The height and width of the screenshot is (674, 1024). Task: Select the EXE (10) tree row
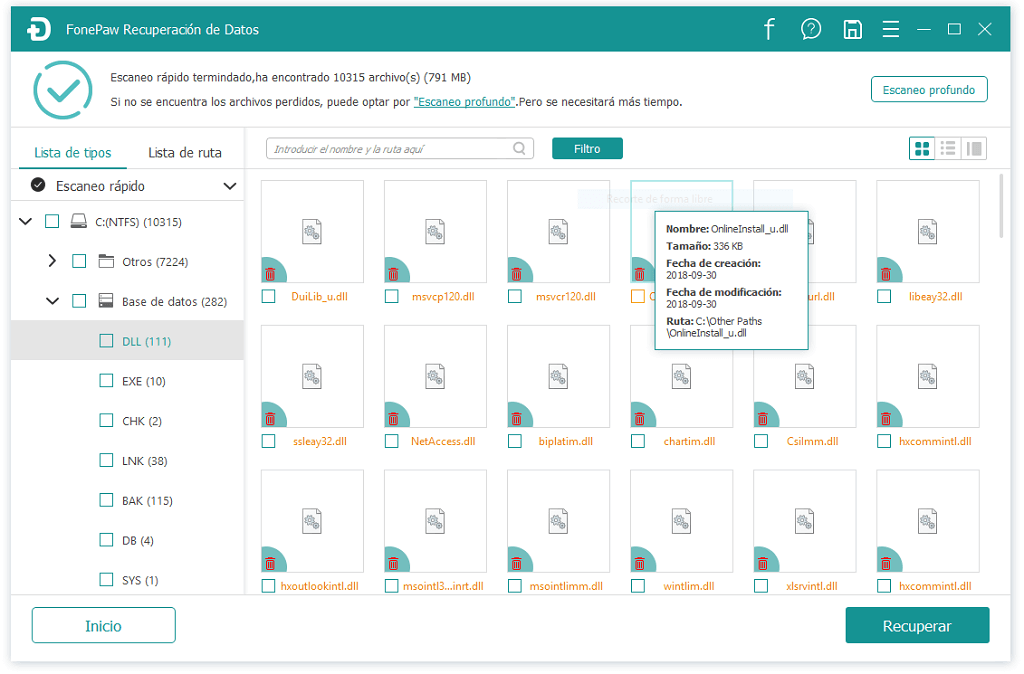tap(127, 381)
